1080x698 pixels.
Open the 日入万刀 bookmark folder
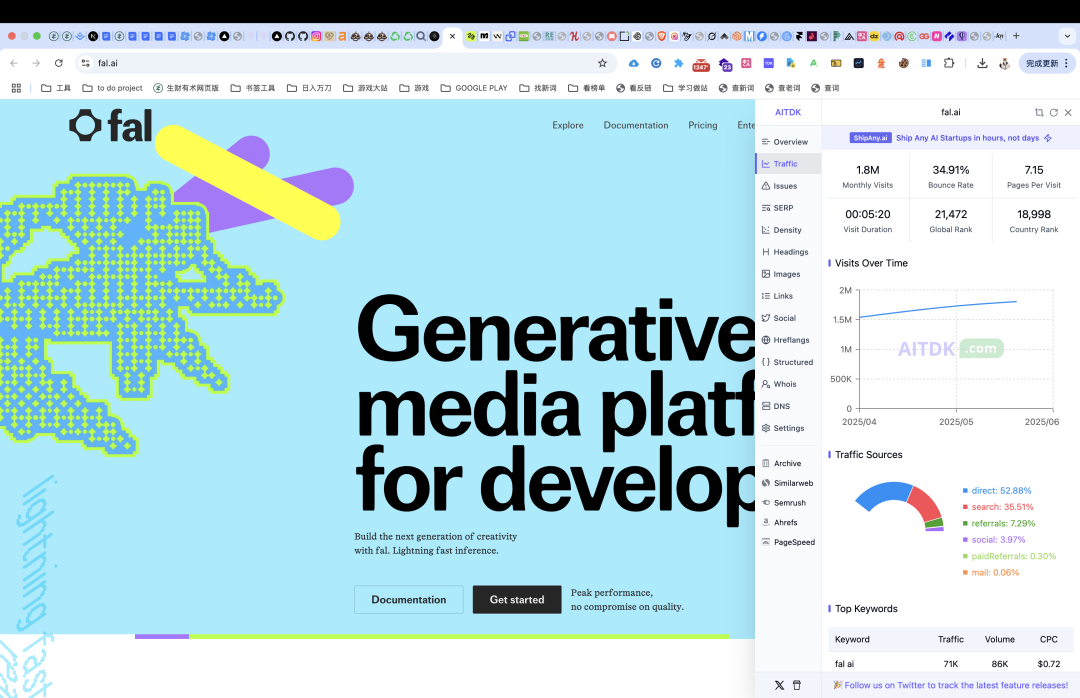pos(309,88)
